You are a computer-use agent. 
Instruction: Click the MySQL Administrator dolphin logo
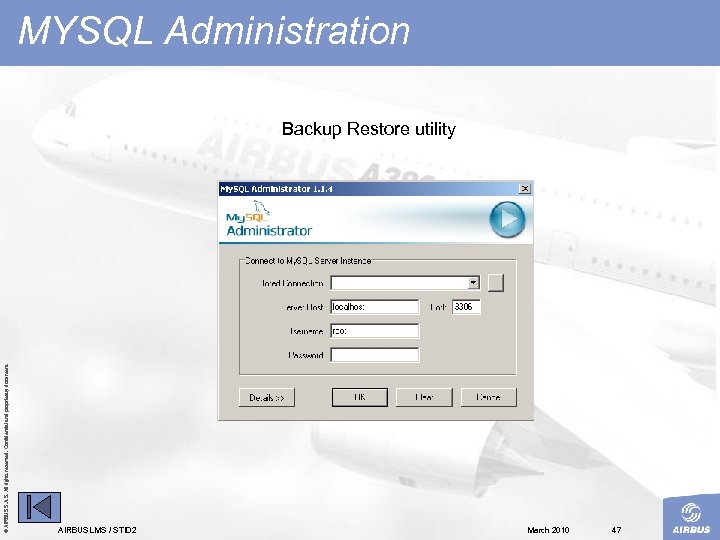point(269,219)
